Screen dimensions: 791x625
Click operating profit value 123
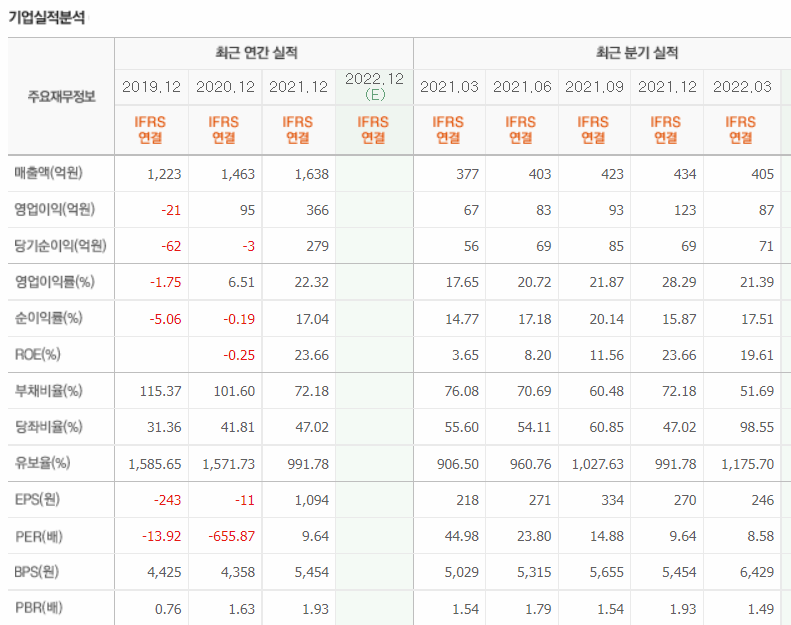(x=685, y=210)
